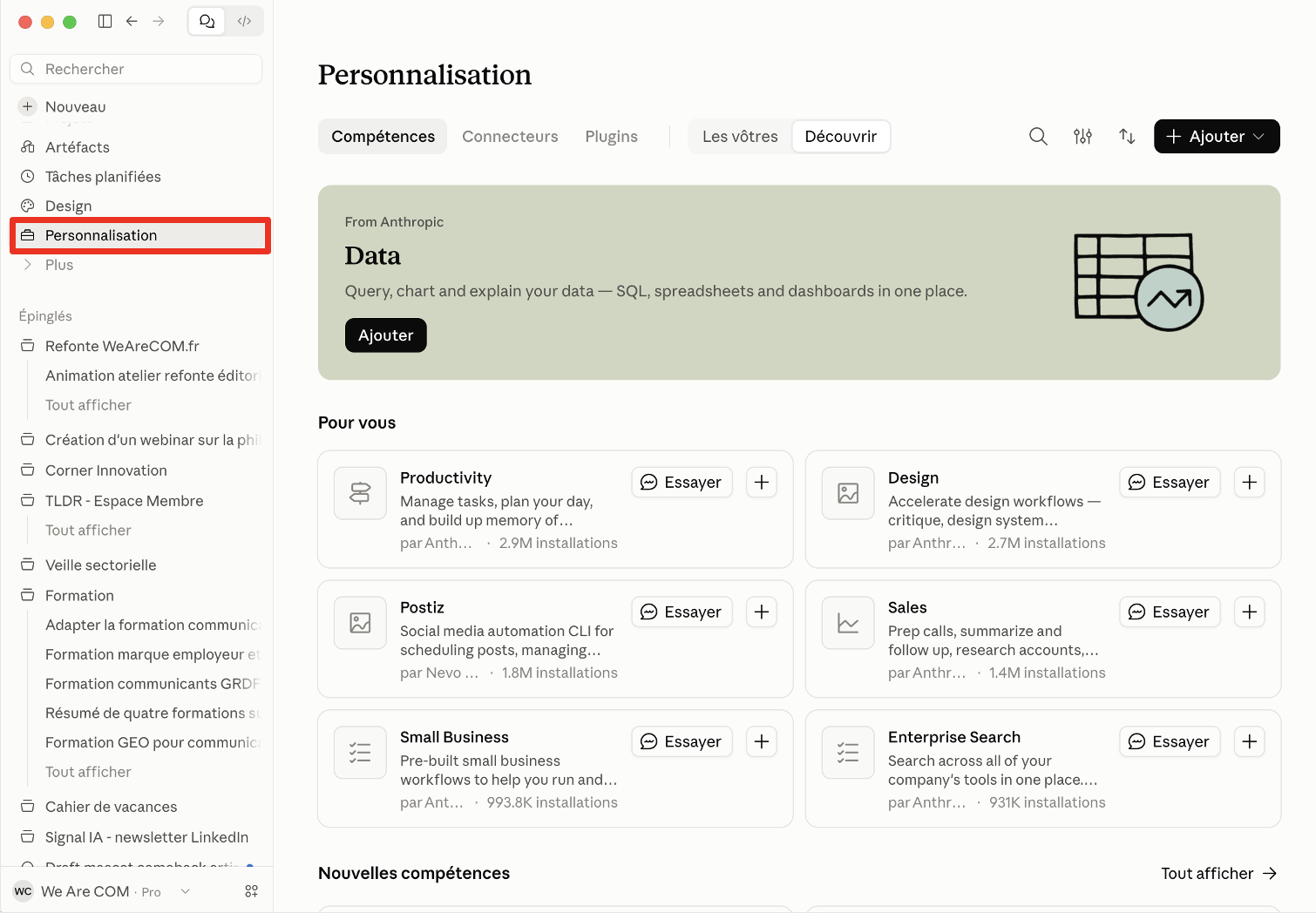Screen dimensions: 1316x913
Task: Try the Design skill with Essayer
Action: pos(1170,483)
